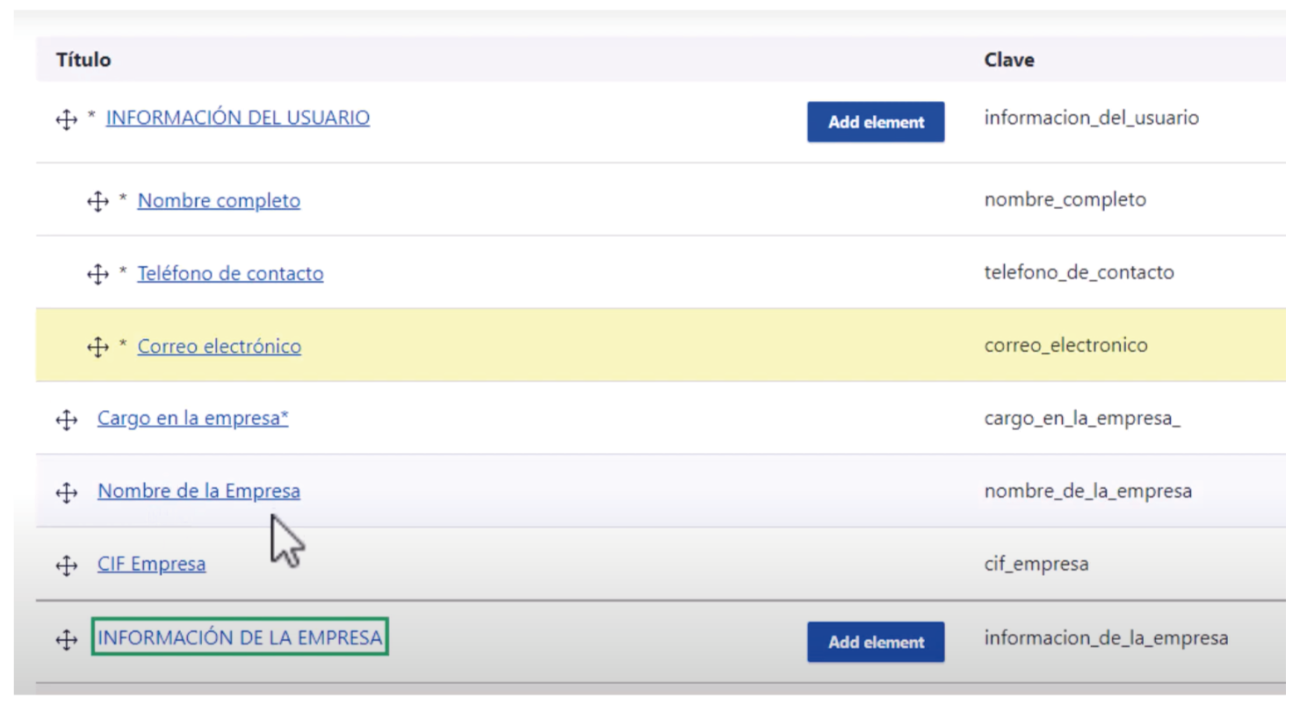Click move icon beside Cargo en la empresa
The height and width of the screenshot is (705, 1300).
(66, 420)
